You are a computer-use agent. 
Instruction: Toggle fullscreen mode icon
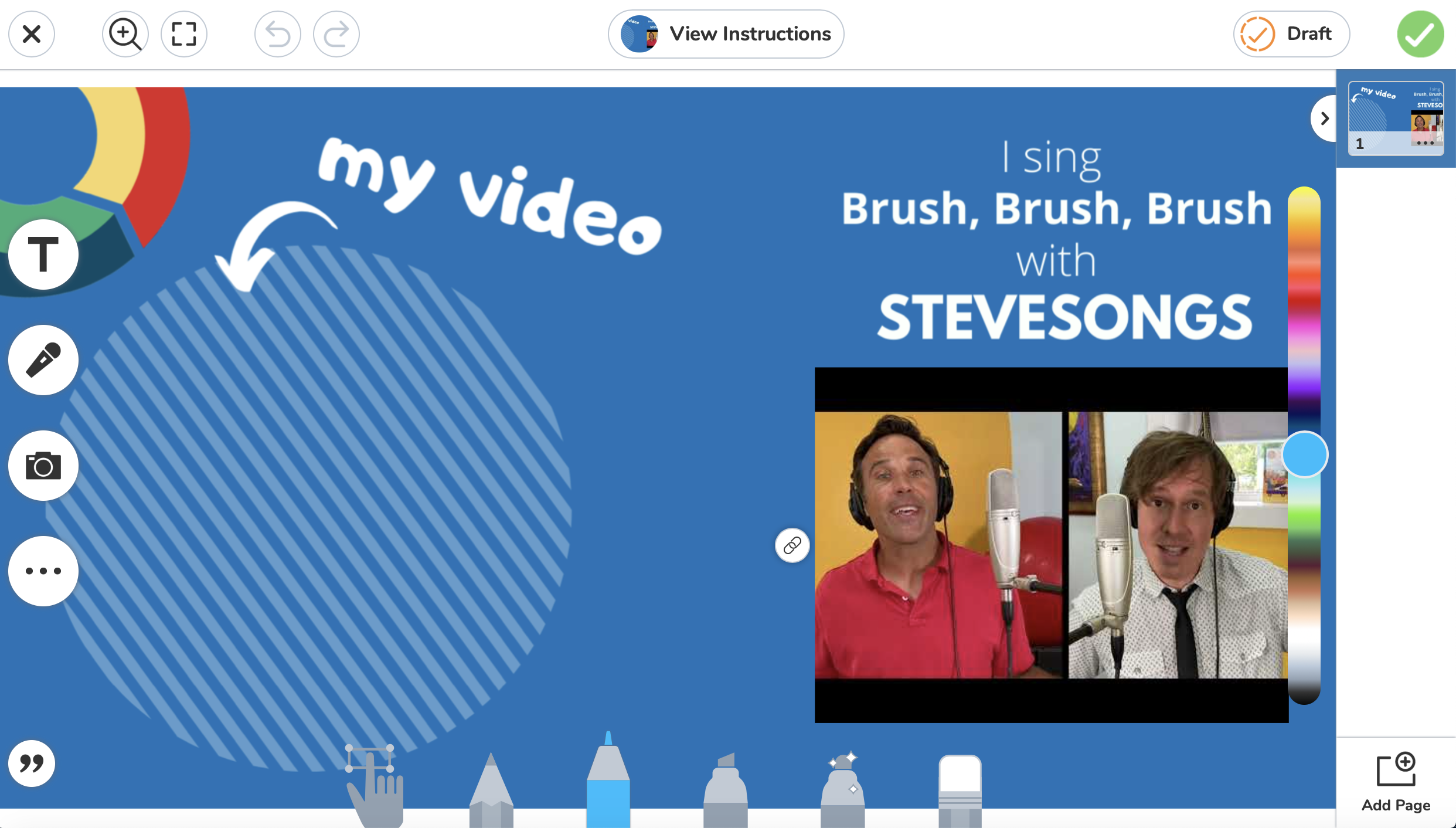tap(184, 34)
